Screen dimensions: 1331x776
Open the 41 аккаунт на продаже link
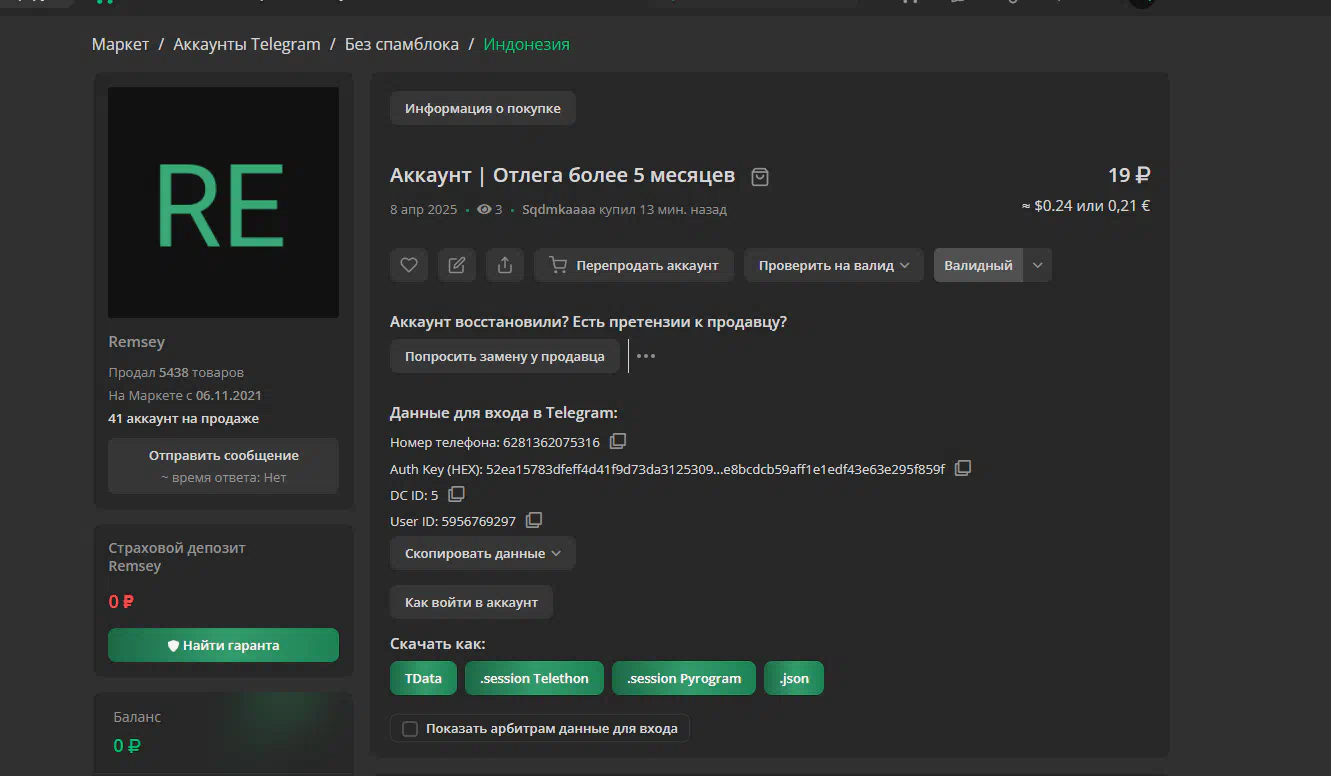click(x=183, y=418)
